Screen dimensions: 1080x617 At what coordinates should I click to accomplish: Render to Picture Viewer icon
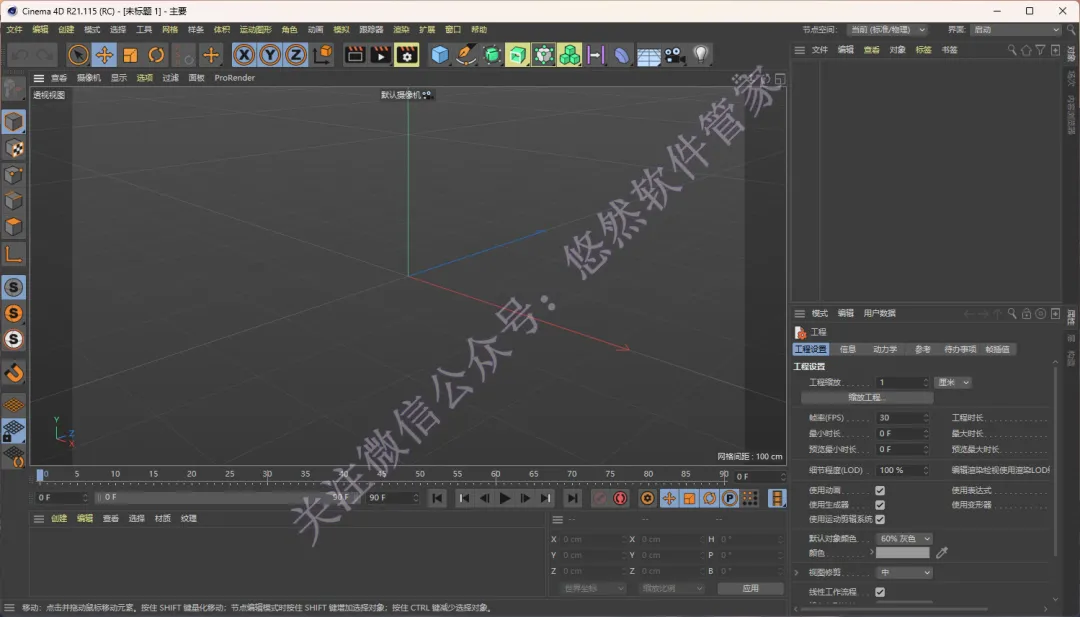tap(381, 55)
